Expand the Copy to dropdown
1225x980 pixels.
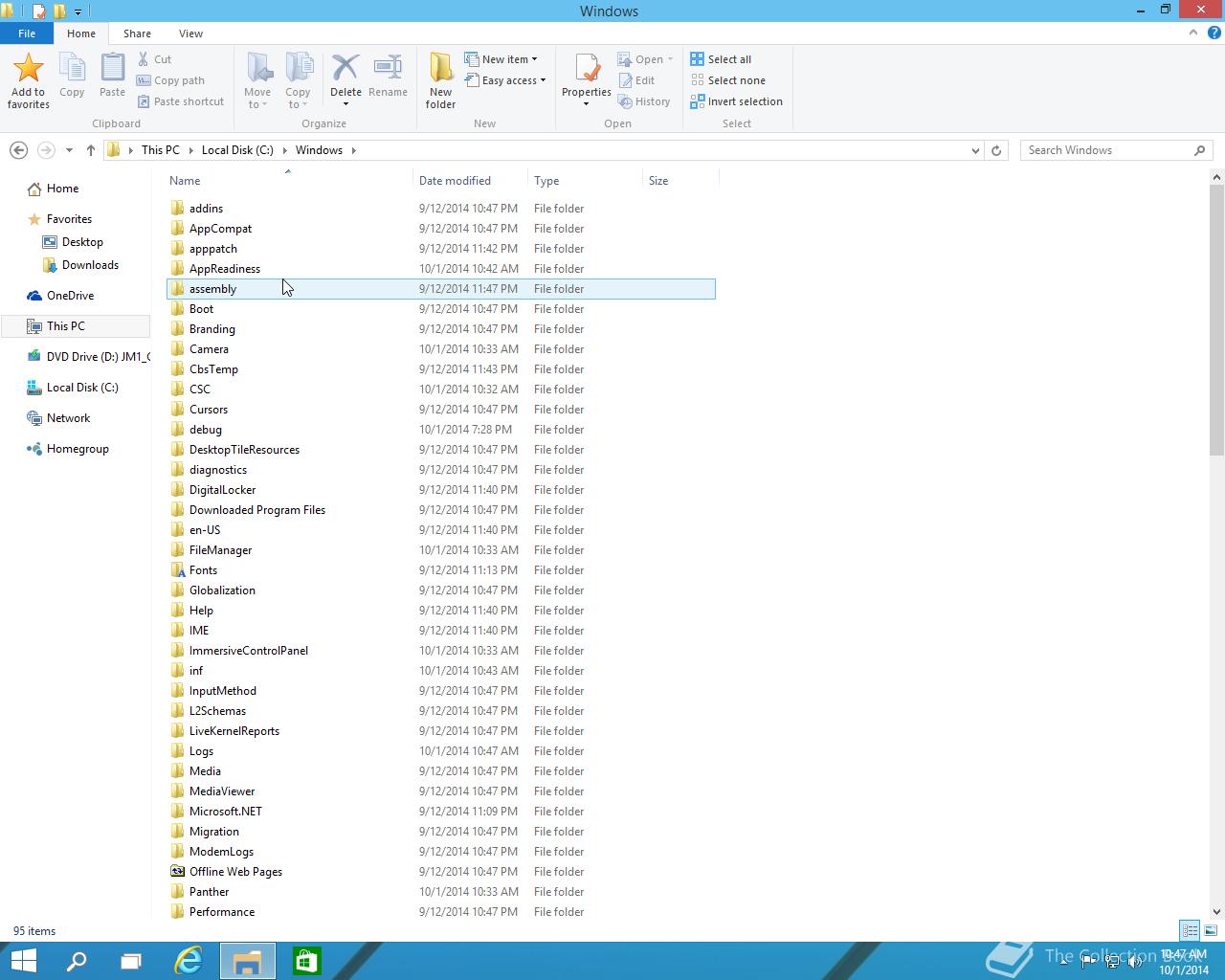298,99
